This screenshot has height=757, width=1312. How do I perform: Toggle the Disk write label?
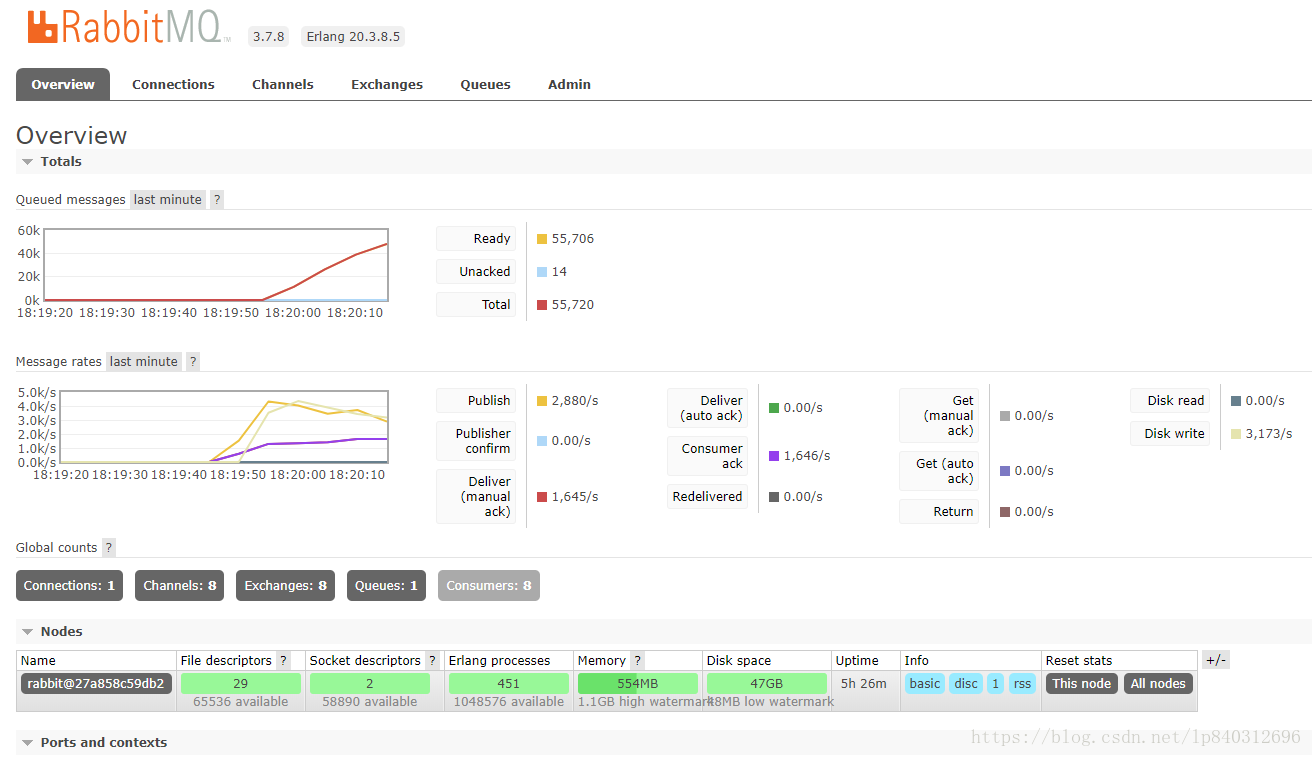(1170, 433)
